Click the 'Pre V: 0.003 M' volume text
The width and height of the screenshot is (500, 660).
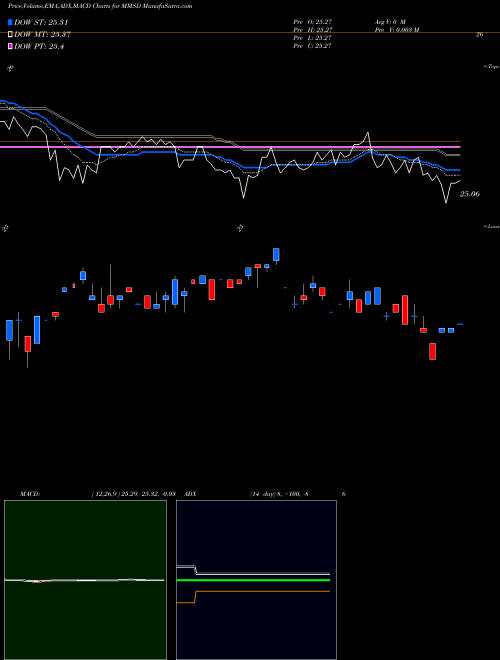click(x=396, y=30)
